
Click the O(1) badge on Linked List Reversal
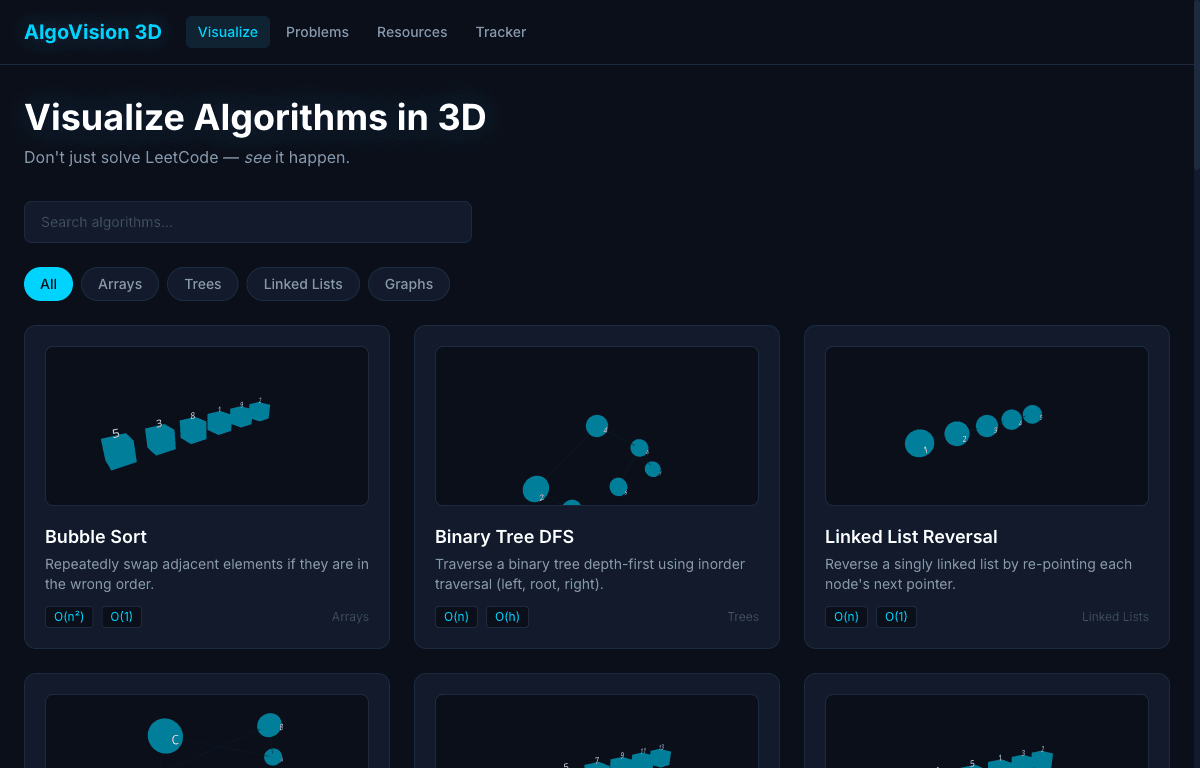[x=896, y=617]
